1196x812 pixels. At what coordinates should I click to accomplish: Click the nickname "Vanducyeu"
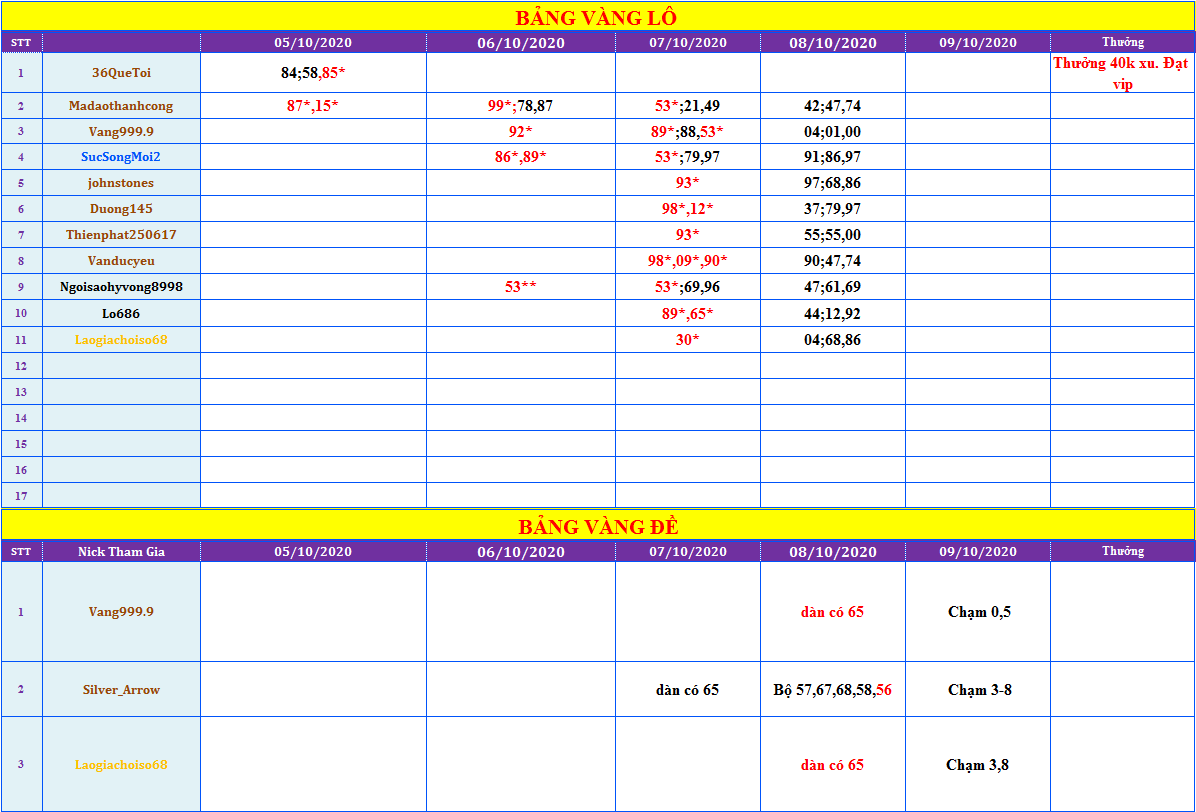coord(121,261)
